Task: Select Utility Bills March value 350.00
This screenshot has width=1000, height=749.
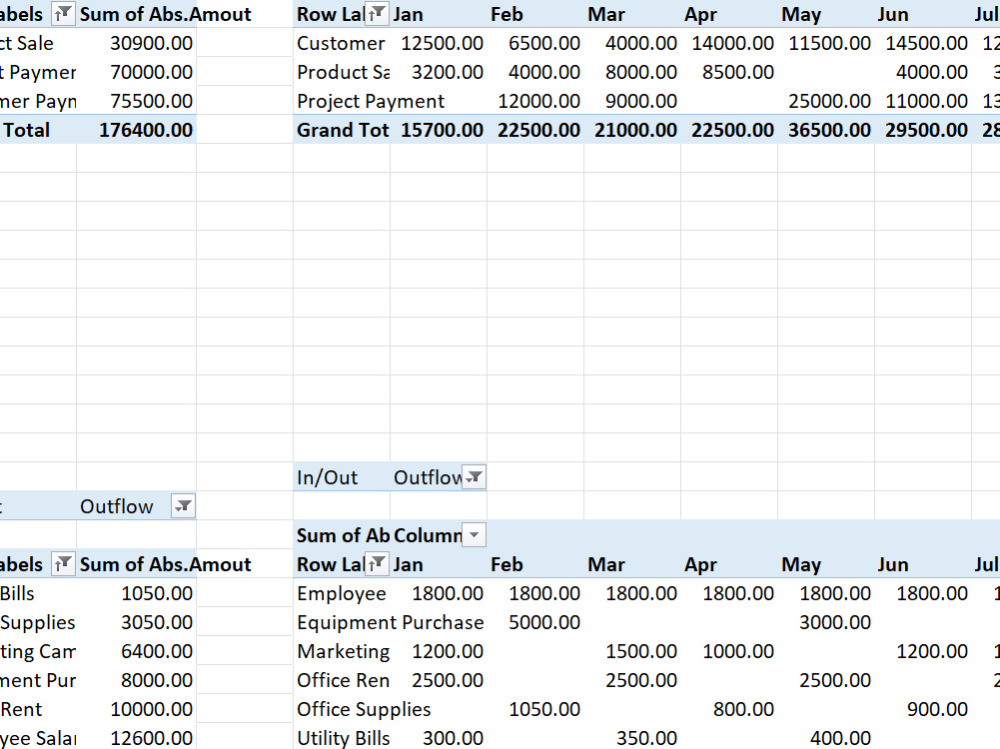Action: coord(633,737)
